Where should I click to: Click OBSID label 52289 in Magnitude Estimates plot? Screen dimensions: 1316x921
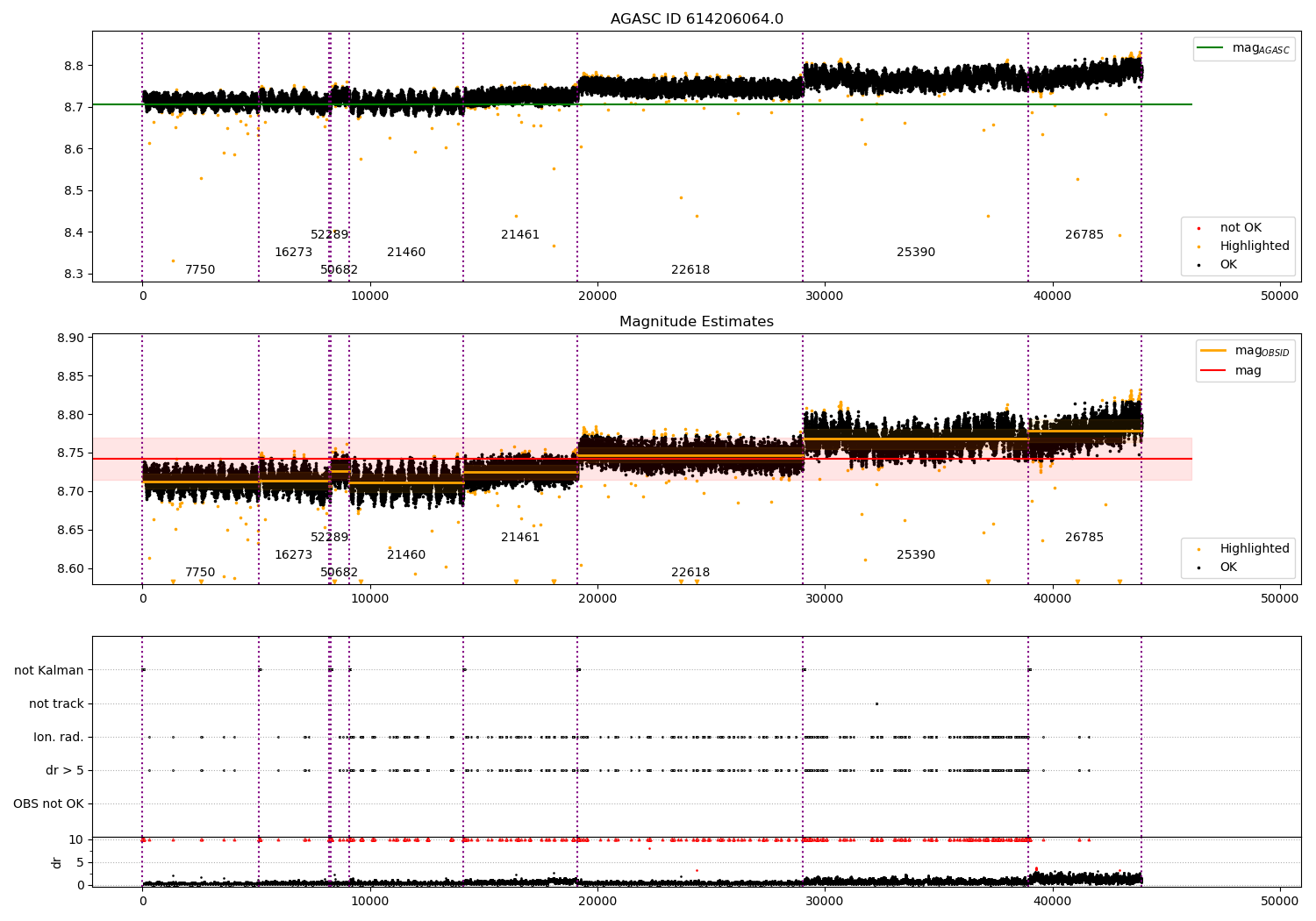[330, 538]
